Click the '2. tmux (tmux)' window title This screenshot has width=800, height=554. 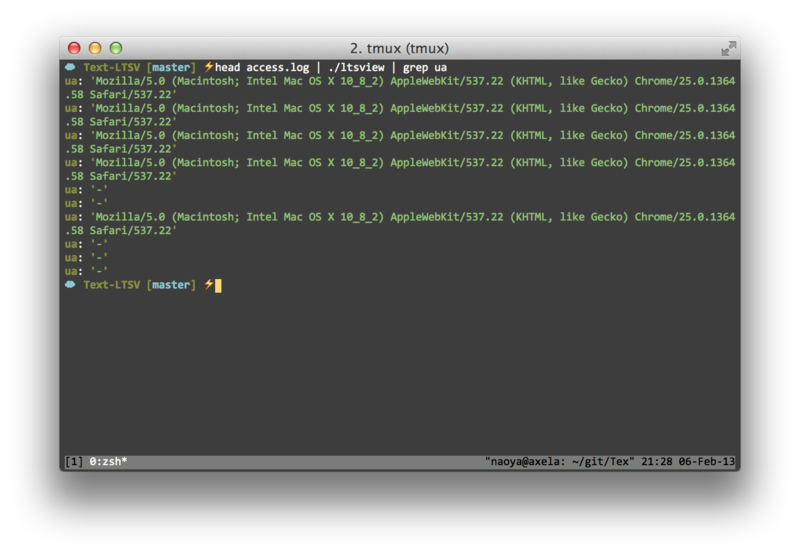coord(399,48)
